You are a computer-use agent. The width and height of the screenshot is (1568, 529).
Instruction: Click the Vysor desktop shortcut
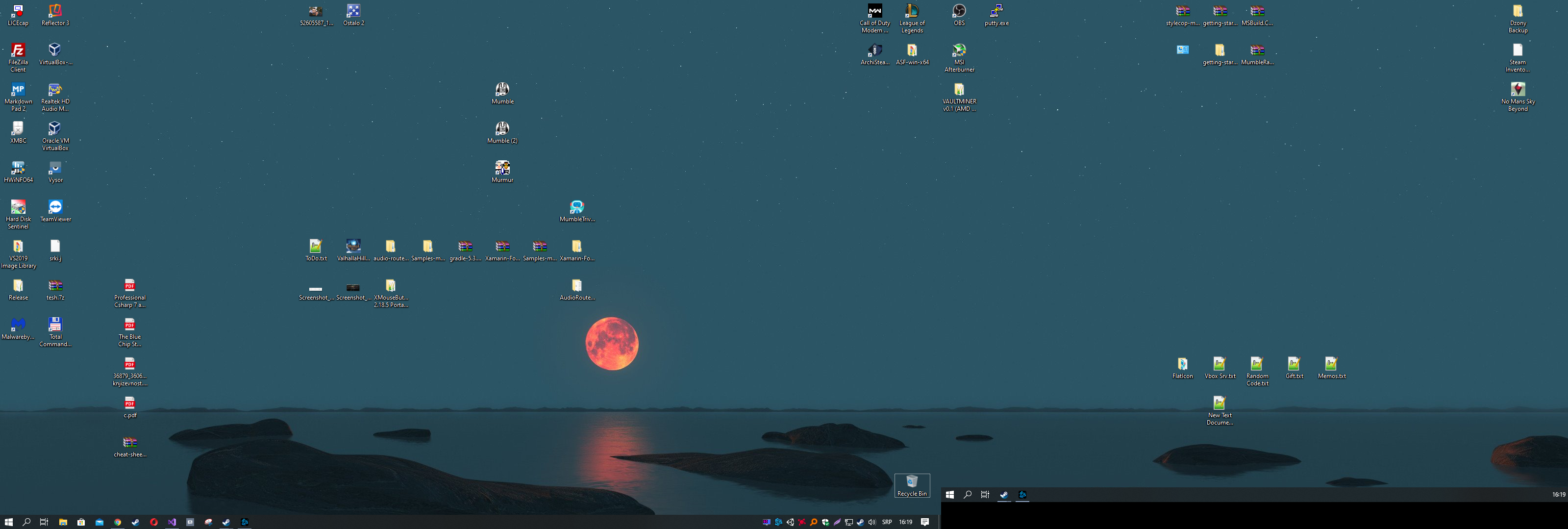coord(55,172)
